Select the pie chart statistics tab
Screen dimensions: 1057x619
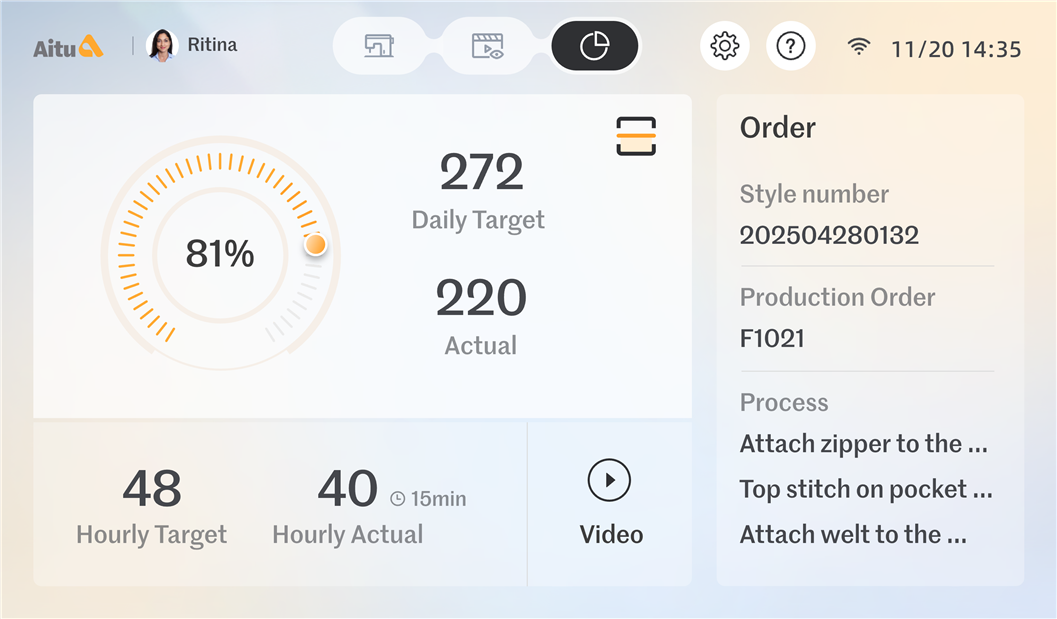[x=595, y=46]
